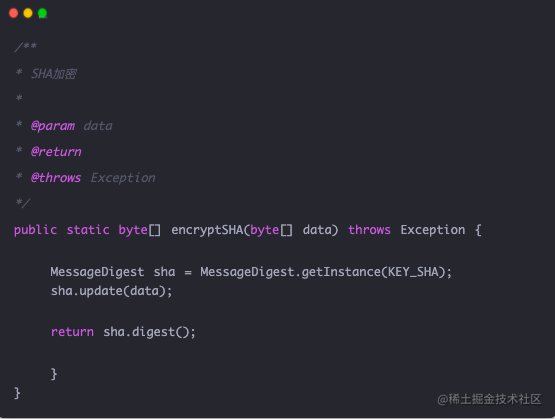Click the throws keyword in method signature
555x419 pixels.
click(369, 230)
